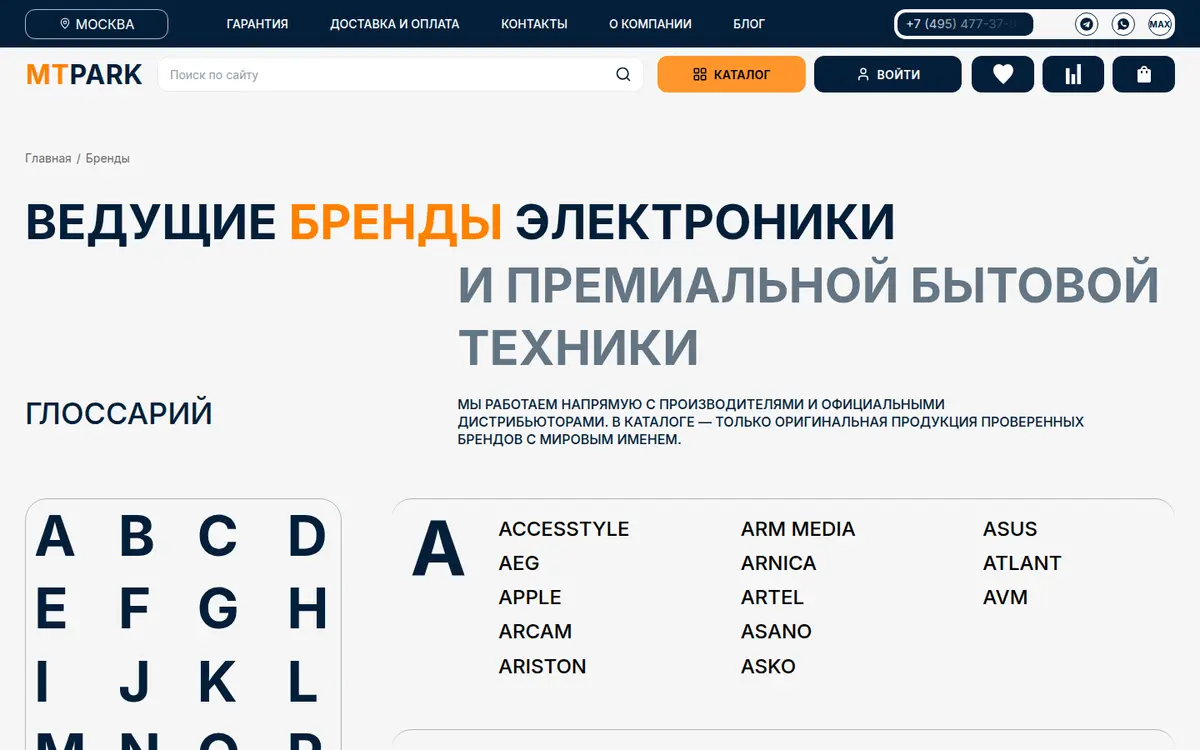Click the Войти login button

click(888, 74)
